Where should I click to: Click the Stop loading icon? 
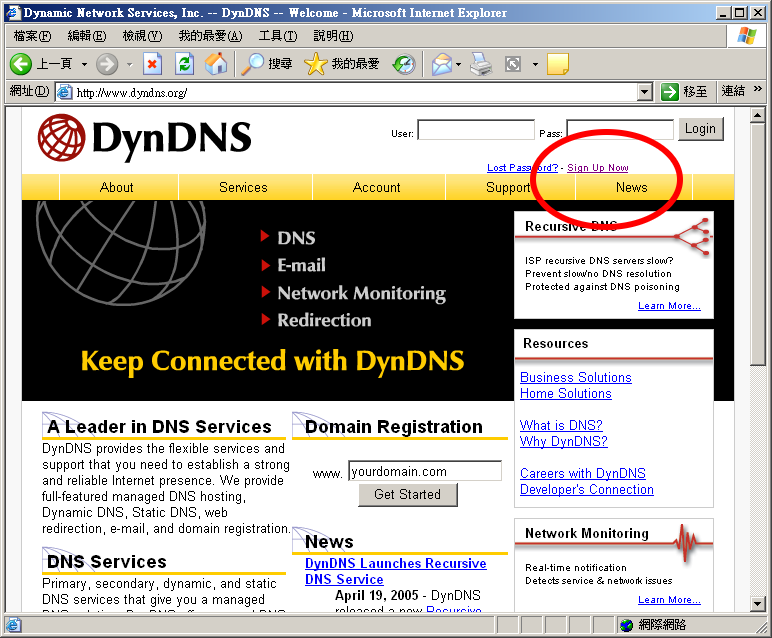pos(152,64)
